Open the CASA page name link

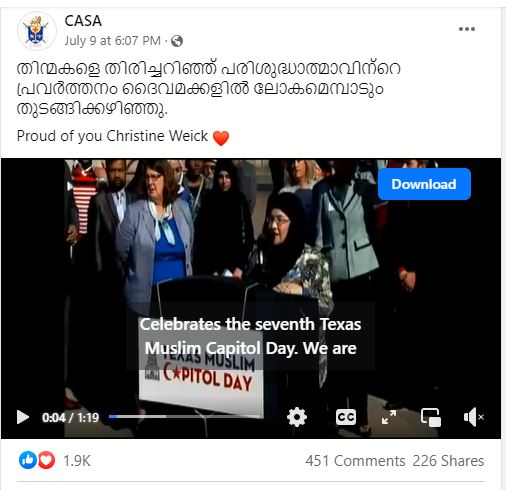[x=83, y=21]
